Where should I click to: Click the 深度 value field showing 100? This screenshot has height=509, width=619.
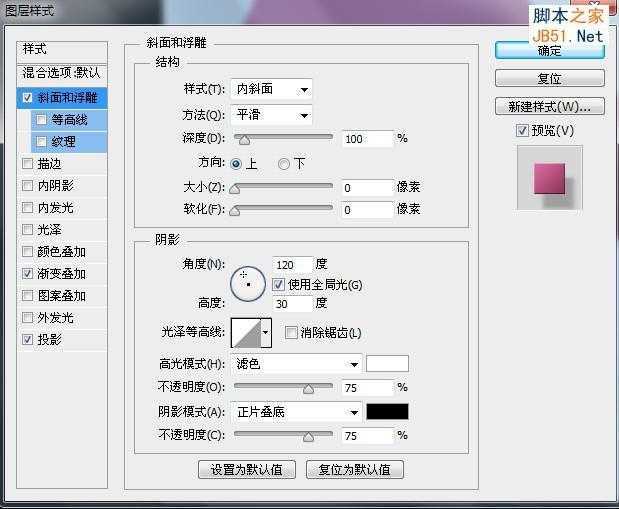(368, 139)
